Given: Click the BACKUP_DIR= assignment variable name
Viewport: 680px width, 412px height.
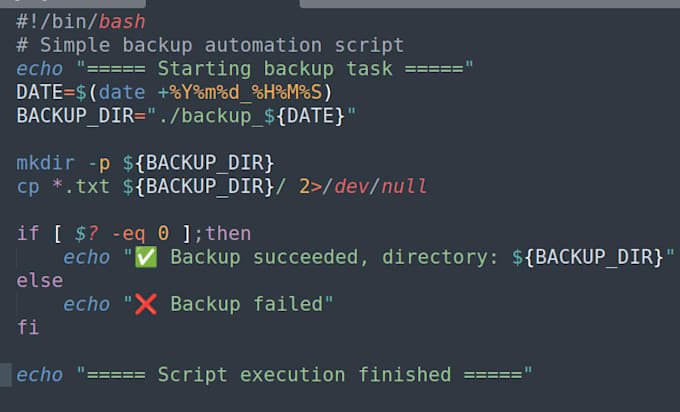Looking at the screenshot, I should point(75,116).
